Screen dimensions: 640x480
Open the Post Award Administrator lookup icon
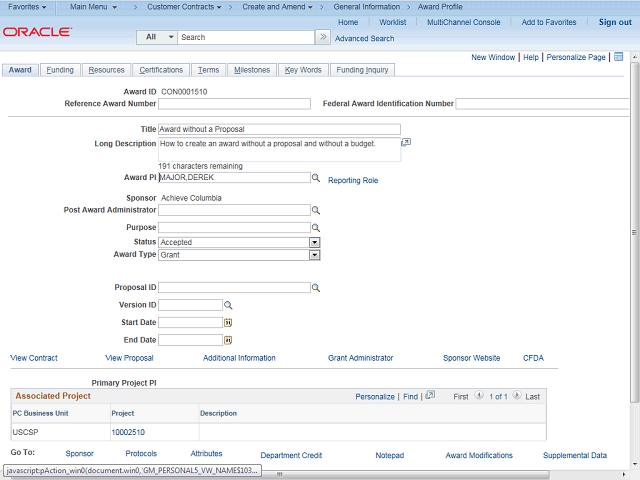[x=315, y=211]
